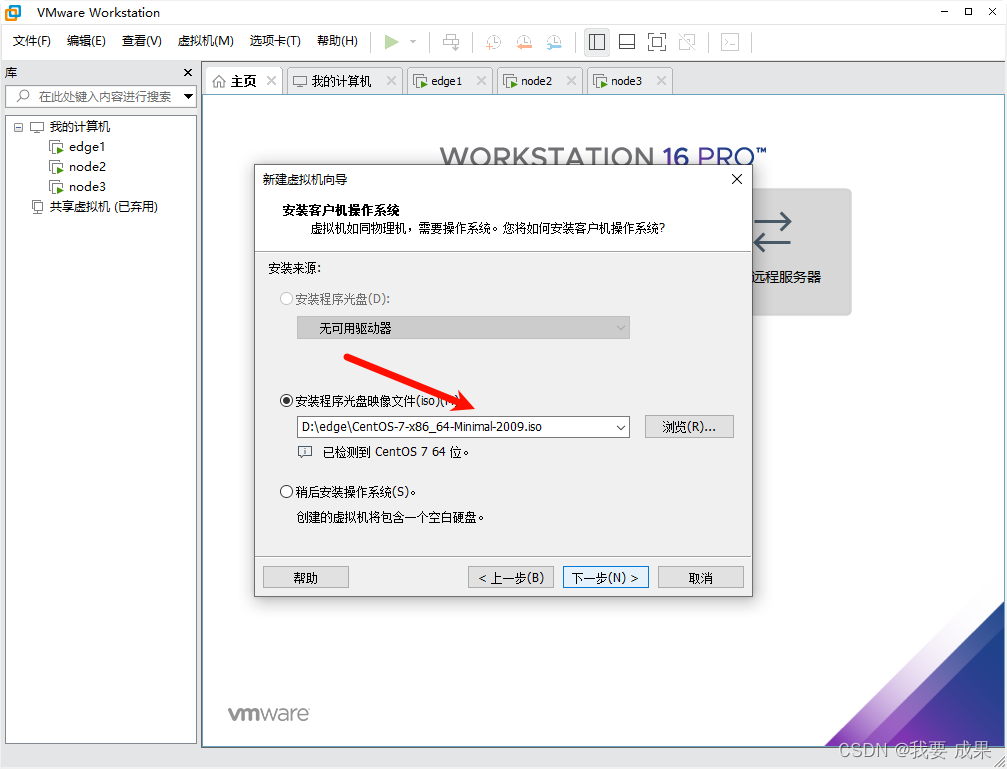Open the 虚拟机(M) menu

pyautogui.click(x=205, y=41)
